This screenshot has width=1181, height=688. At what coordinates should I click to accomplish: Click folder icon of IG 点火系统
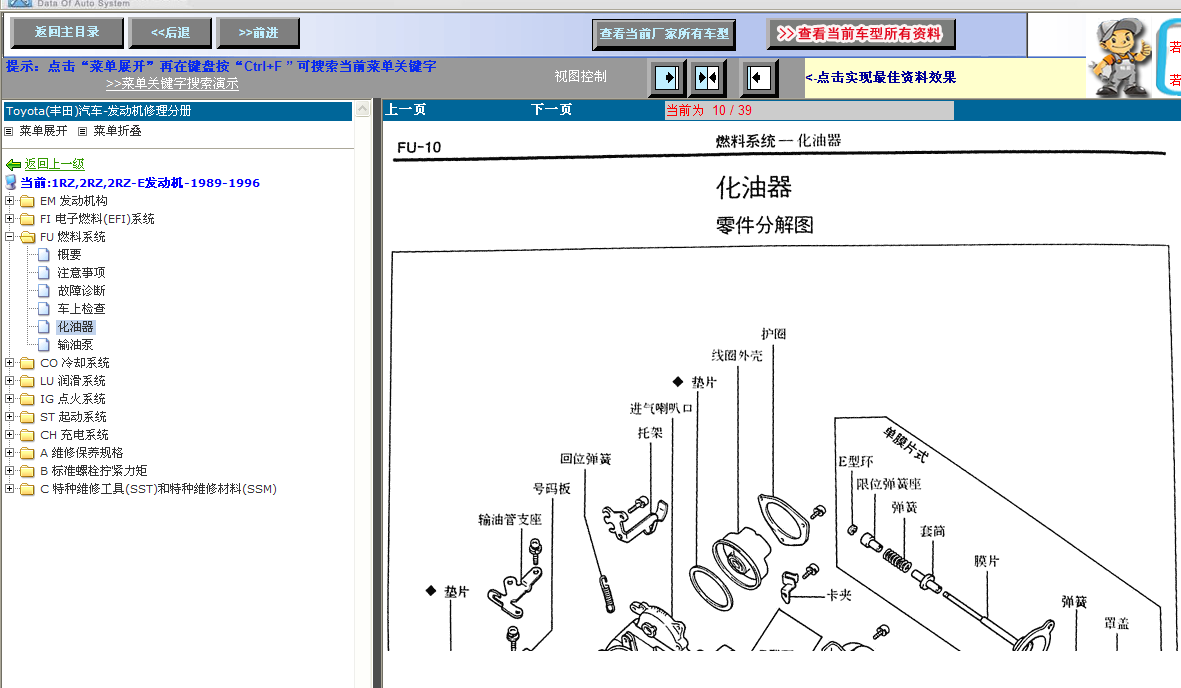(x=27, y=399)
